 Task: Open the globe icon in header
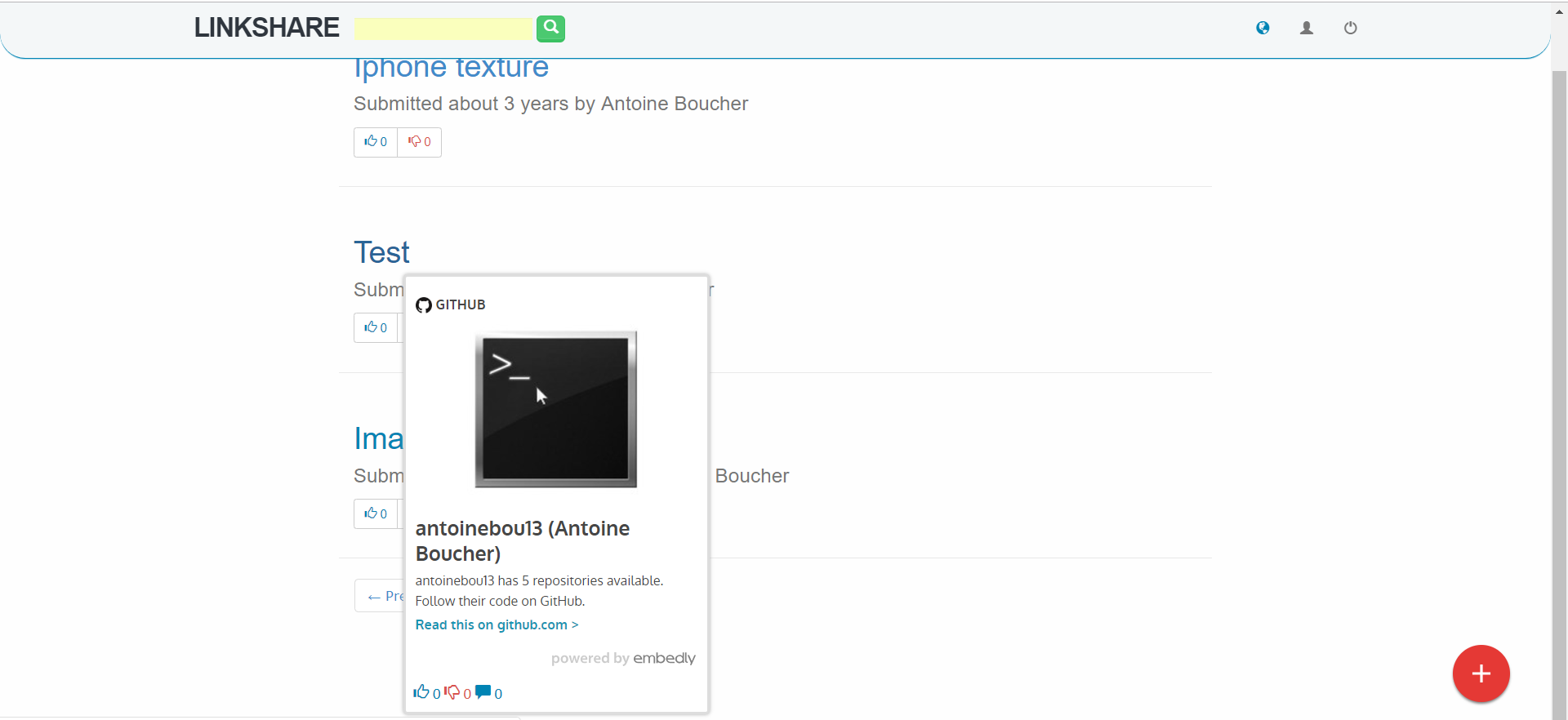[1263, 28]
